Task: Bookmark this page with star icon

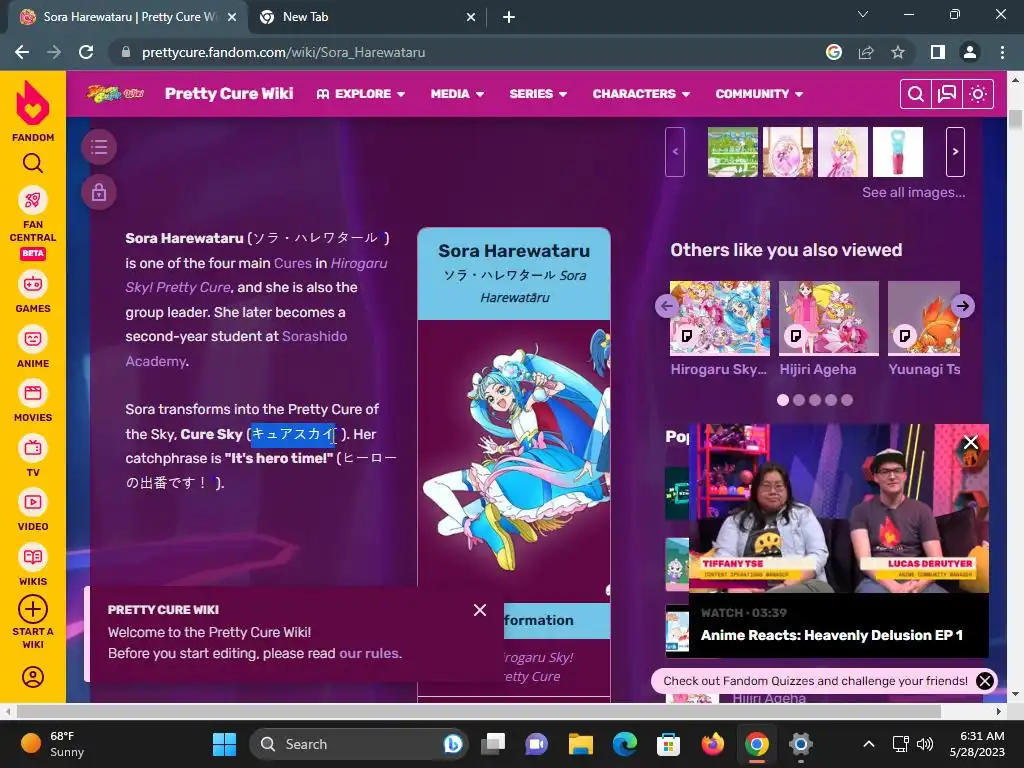Action: 898,52
